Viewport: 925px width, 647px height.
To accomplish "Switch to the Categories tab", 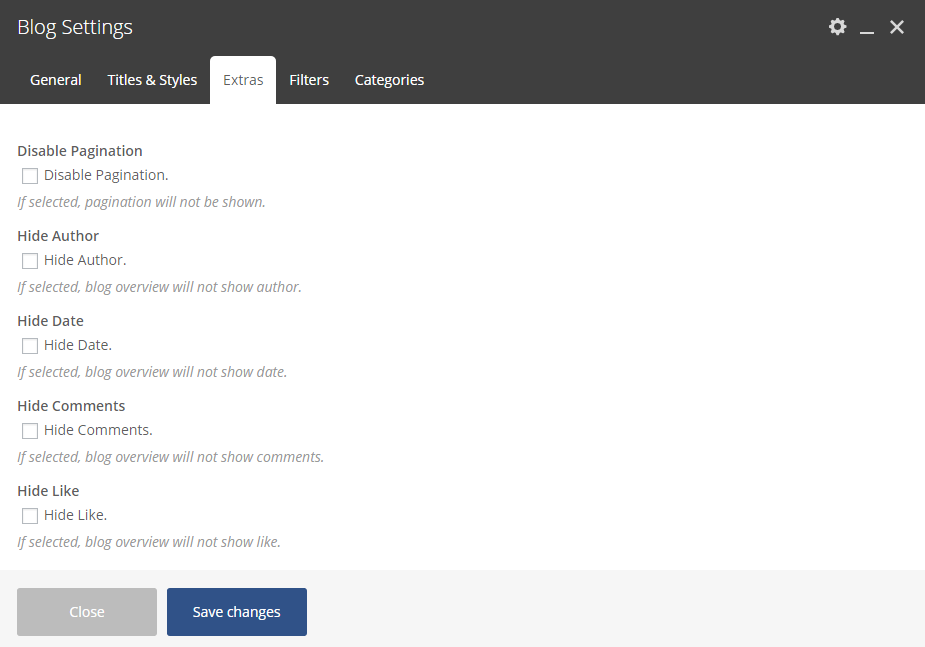I will [x=389, y=80].
